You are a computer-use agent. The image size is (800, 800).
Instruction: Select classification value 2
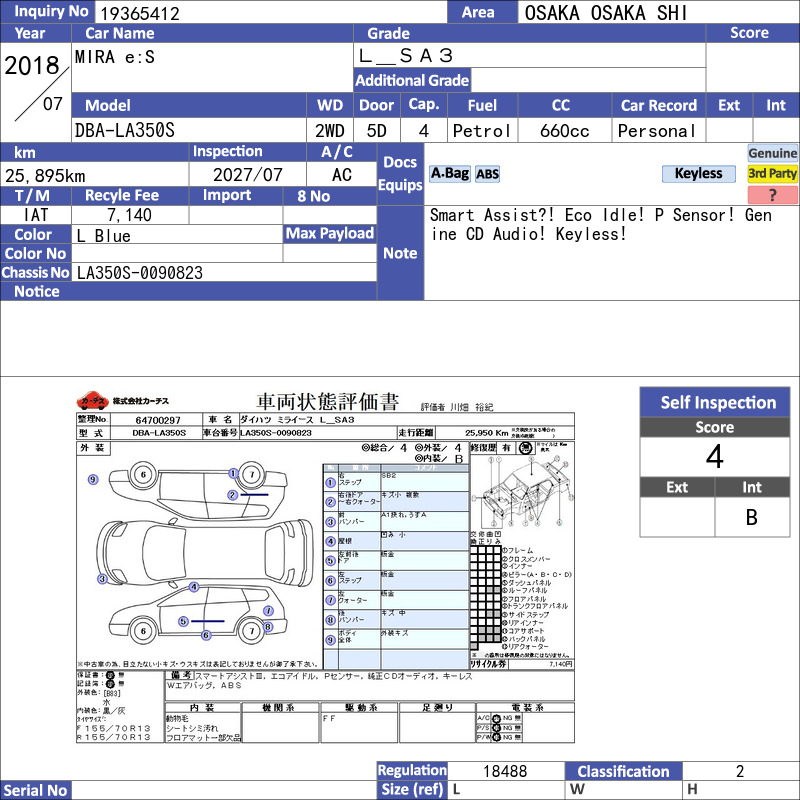(740, 771)
